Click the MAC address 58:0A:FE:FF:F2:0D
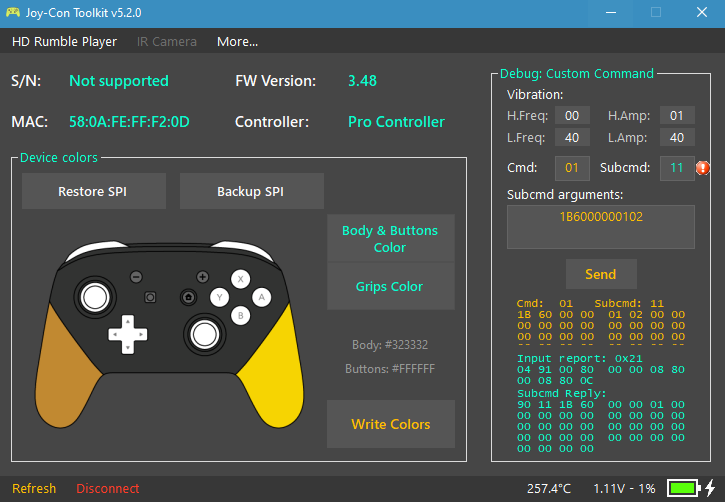This screenshot has height=502, width=725. [129, 122]
